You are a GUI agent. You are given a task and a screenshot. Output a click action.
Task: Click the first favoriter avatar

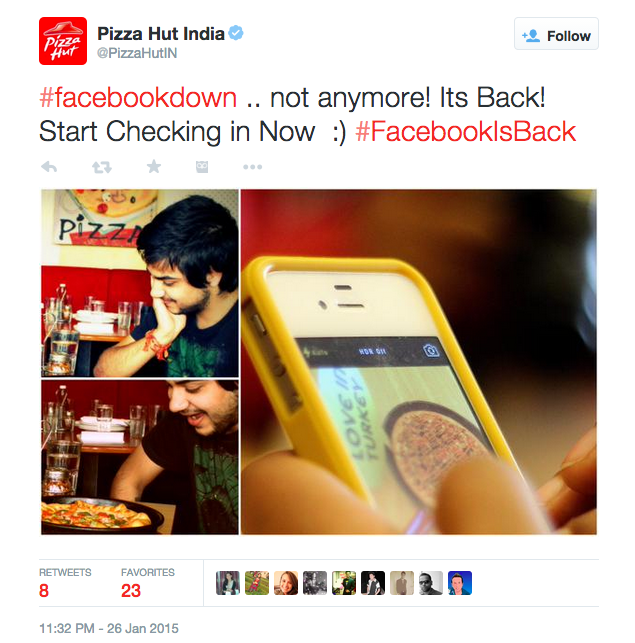(x=228, y=583)
